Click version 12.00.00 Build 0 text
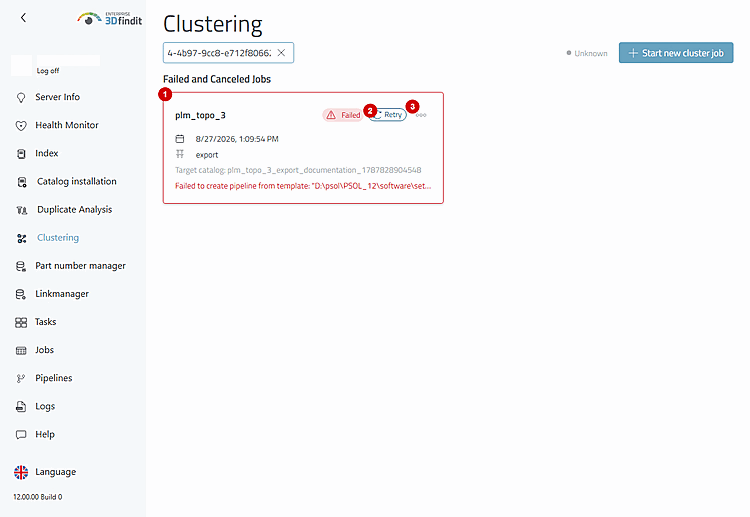Image resolution: width=750 pixels, height=517 pixels. (x=38, y=497)
